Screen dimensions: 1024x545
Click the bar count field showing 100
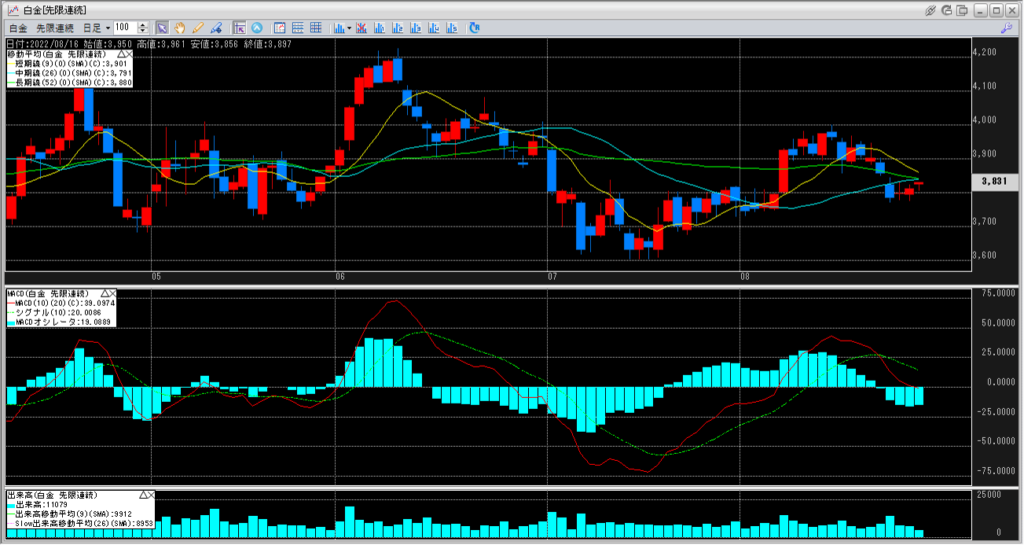click(x=125, y=27)
